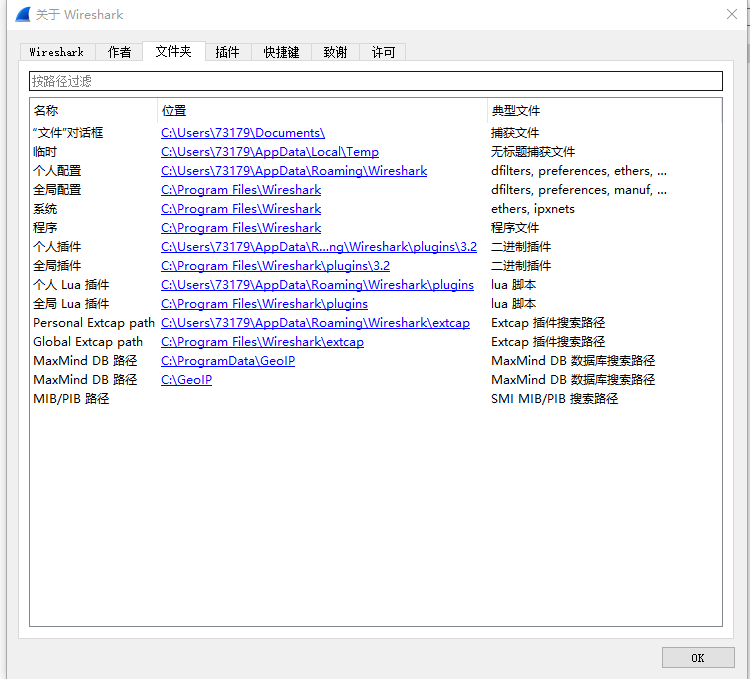Open the 插件 tab
The height and width of the screenshot is (679, 750).
pyautogui.click(x=228, y=52)
